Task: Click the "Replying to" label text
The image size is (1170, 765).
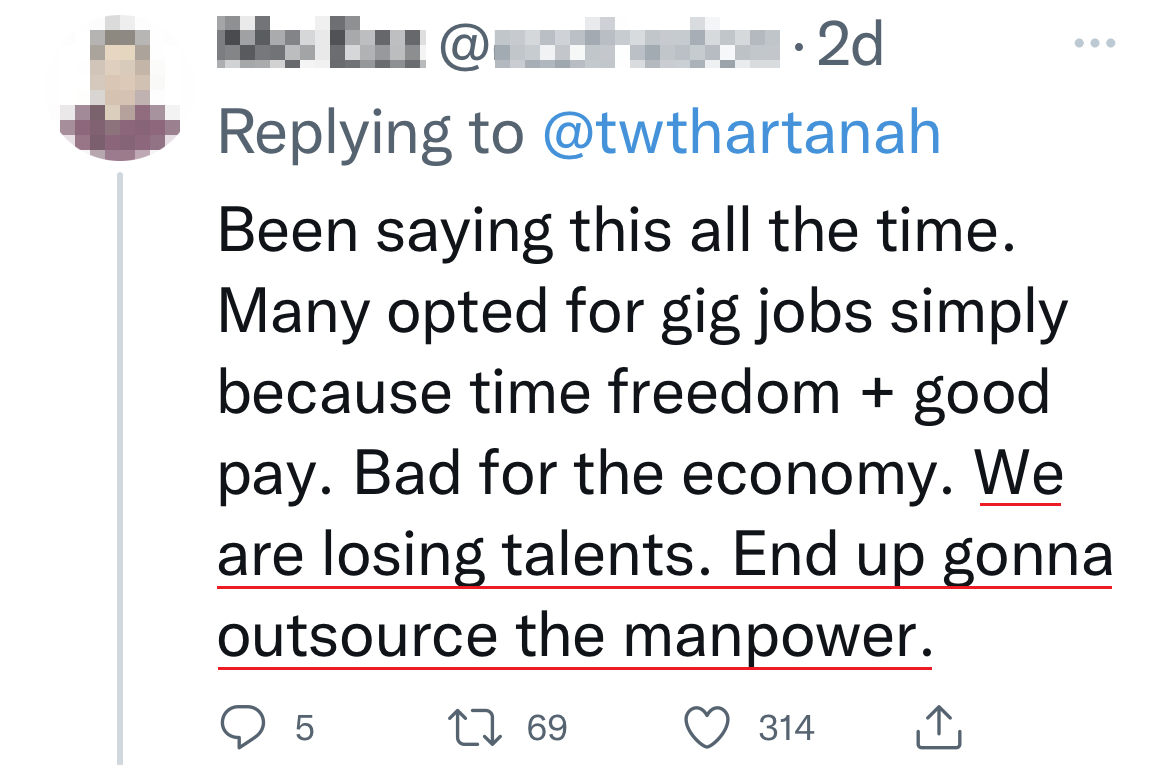Action: [x=370, y=134]
